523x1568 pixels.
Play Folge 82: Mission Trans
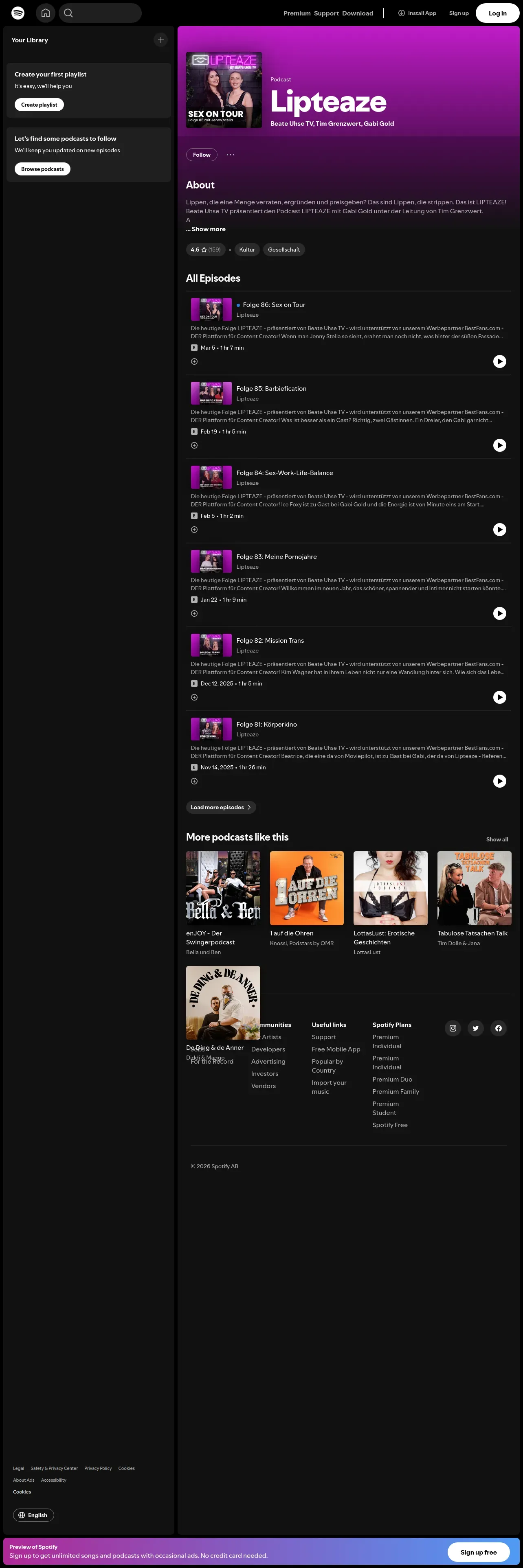pos(499,698)
